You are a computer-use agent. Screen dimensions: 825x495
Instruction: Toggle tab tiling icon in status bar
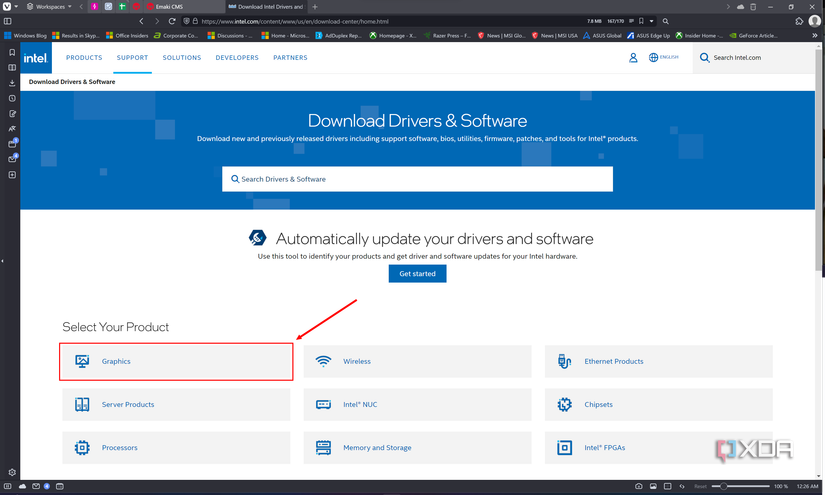pos(667,486)
